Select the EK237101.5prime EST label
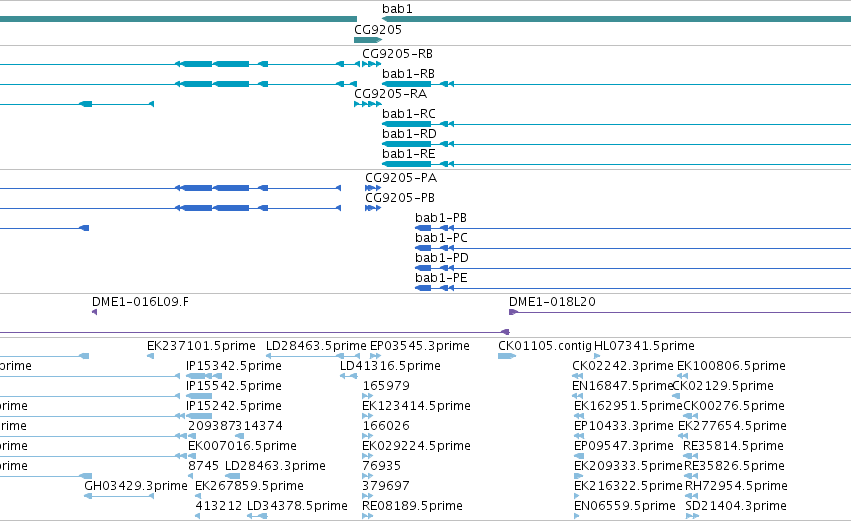This screenshot has height=521, width=851. (x=201, y=346)
